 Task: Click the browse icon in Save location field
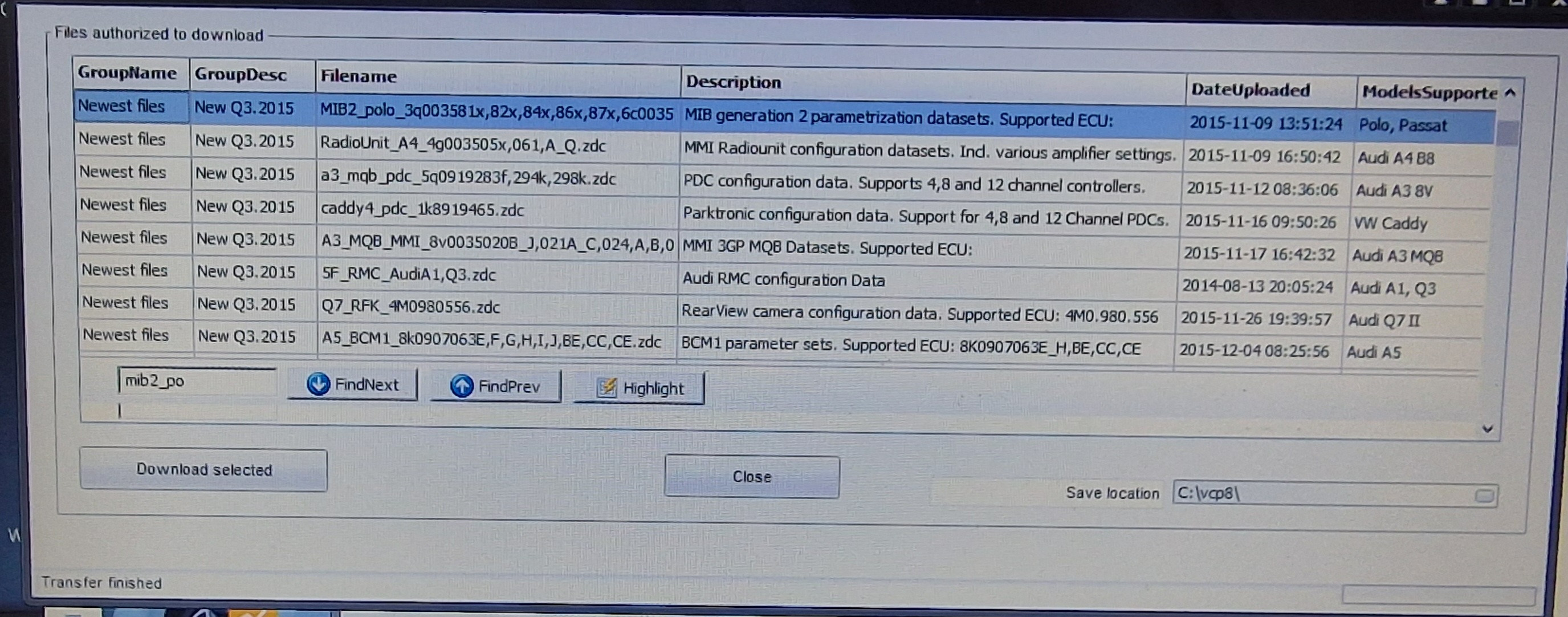1484,496
